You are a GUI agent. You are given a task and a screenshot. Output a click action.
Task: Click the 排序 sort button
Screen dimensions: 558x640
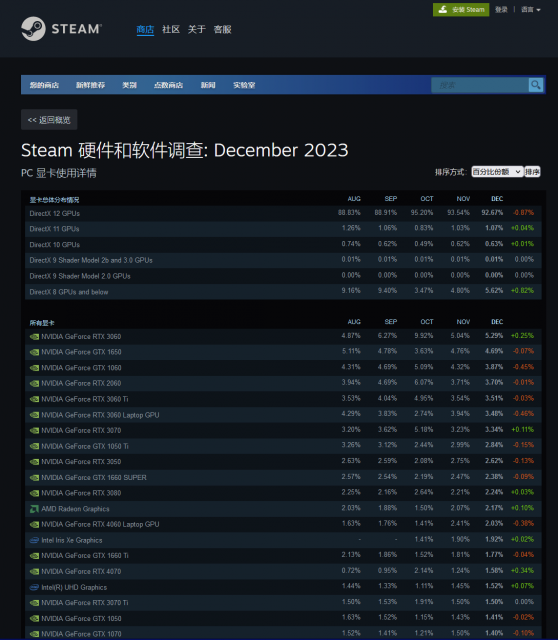click(532, 172)
